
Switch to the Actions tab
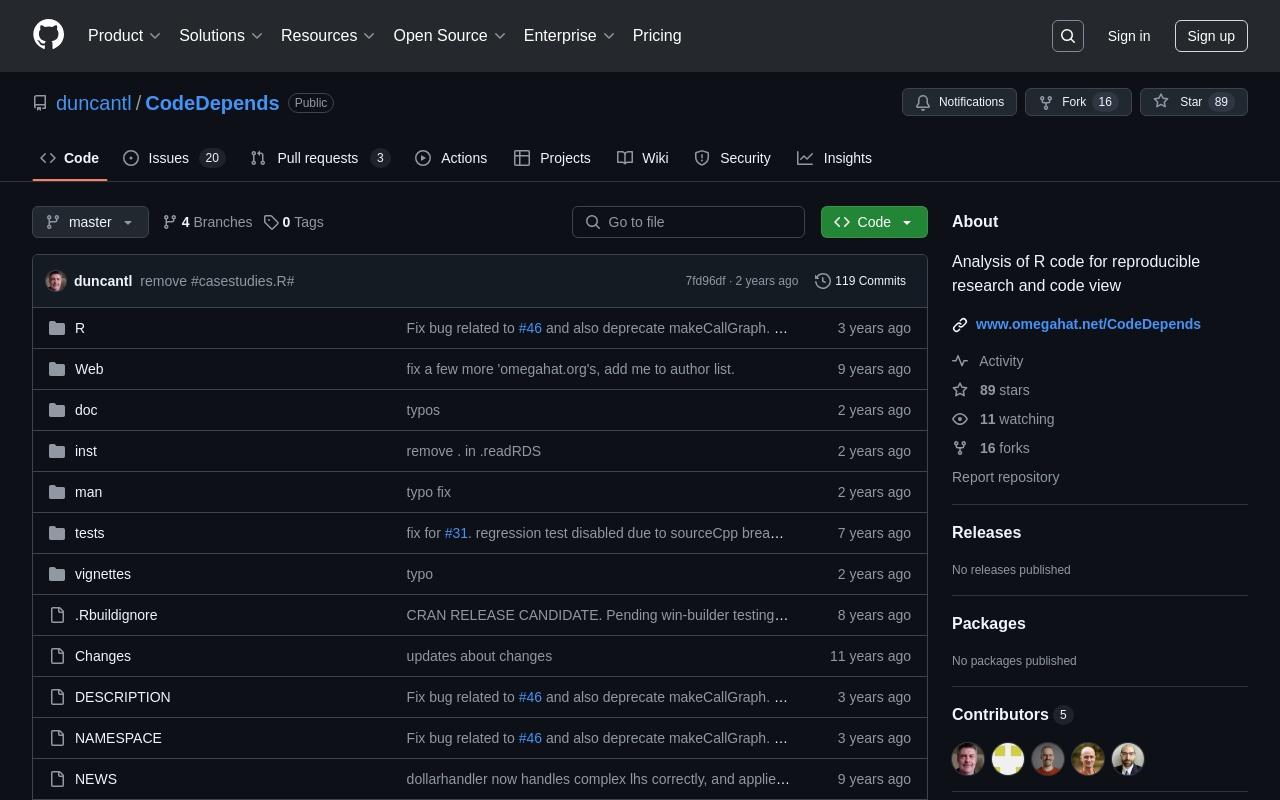coord(451,158)
